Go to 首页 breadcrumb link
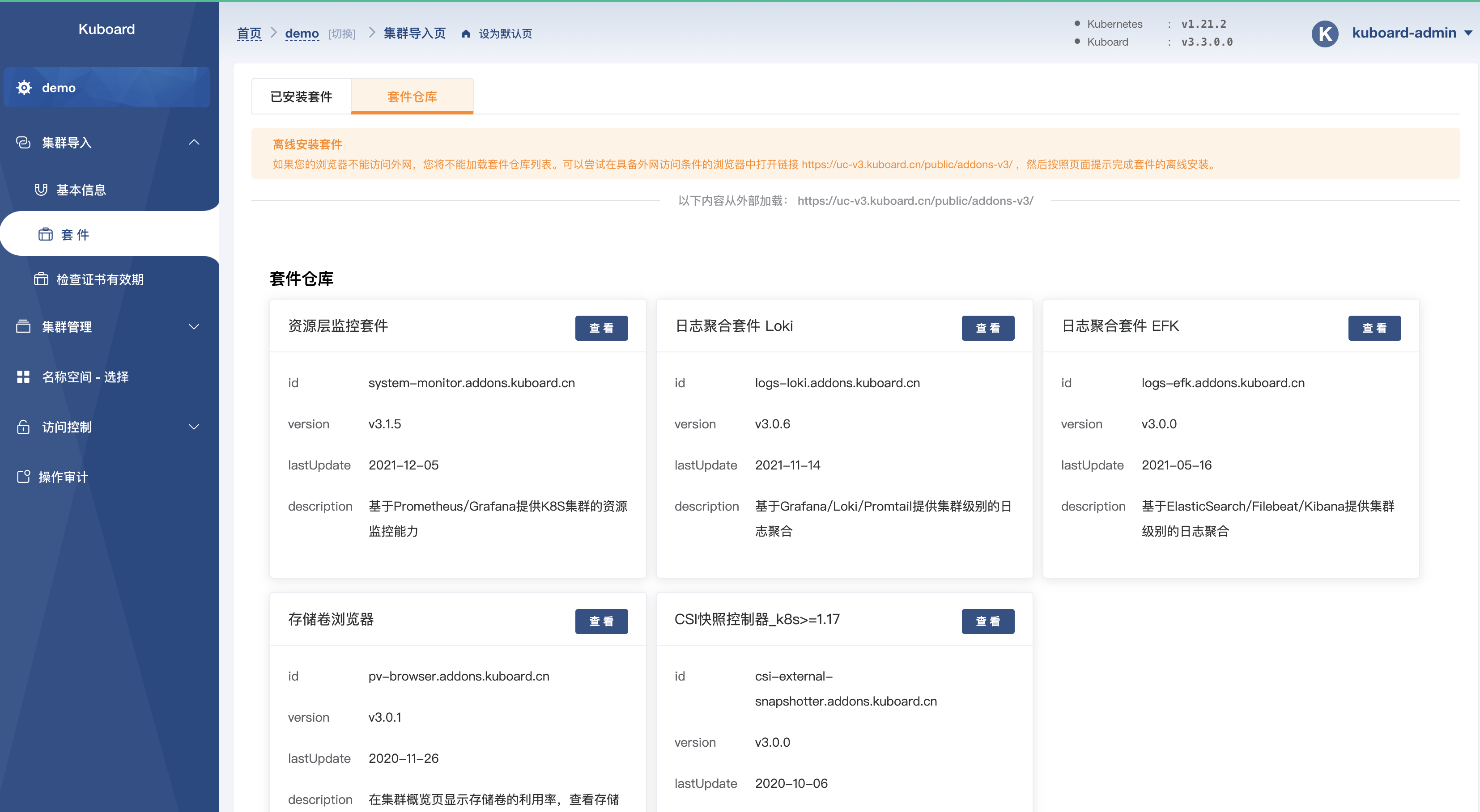 pyautogui.click(x=249, y=34)
